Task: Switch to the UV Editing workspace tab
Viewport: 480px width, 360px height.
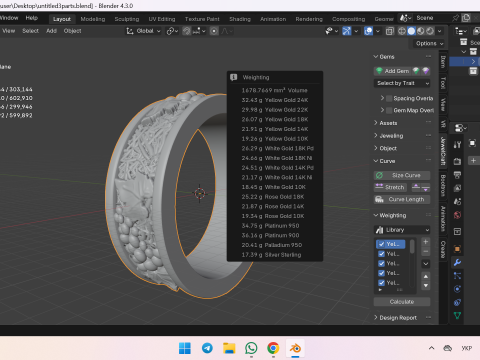Action: click(x=162, y=19)
